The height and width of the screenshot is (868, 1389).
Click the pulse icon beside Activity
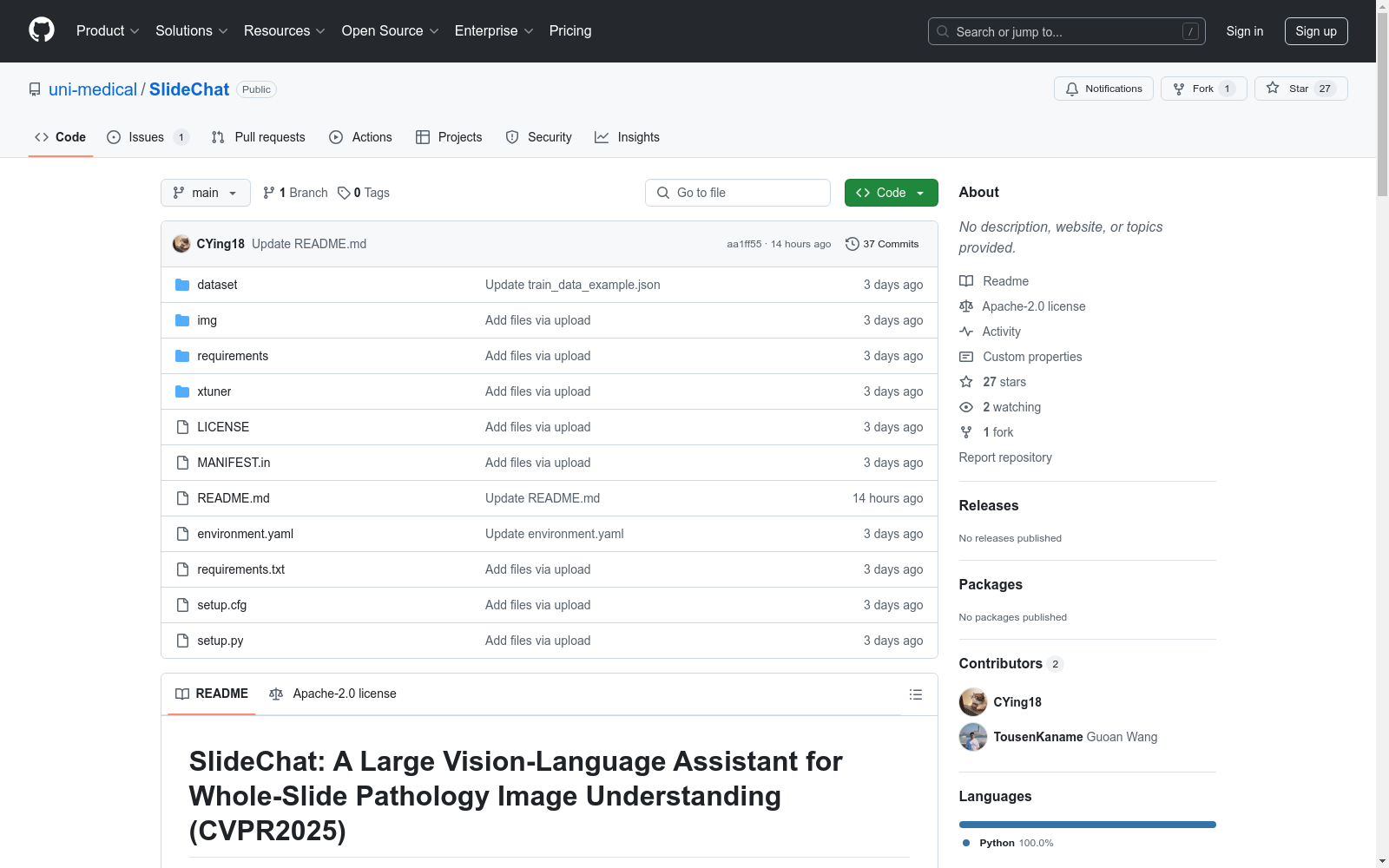pos(966,332)
